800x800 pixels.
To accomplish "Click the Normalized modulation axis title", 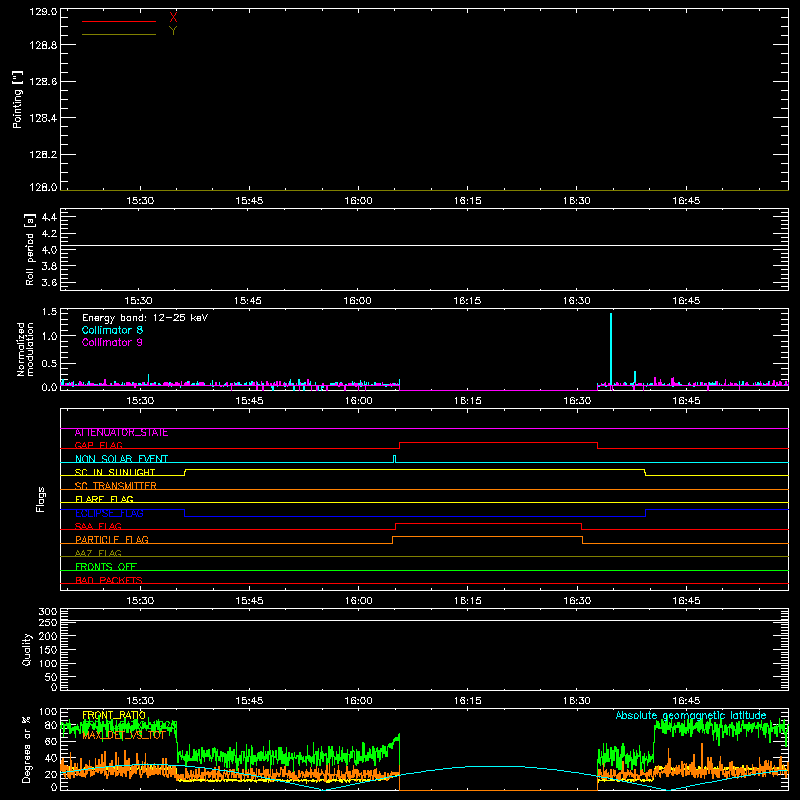I will pyautogui.click(x=25, y=349).
